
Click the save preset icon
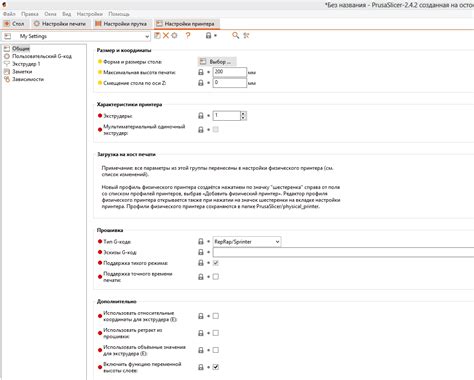point(157,35)
